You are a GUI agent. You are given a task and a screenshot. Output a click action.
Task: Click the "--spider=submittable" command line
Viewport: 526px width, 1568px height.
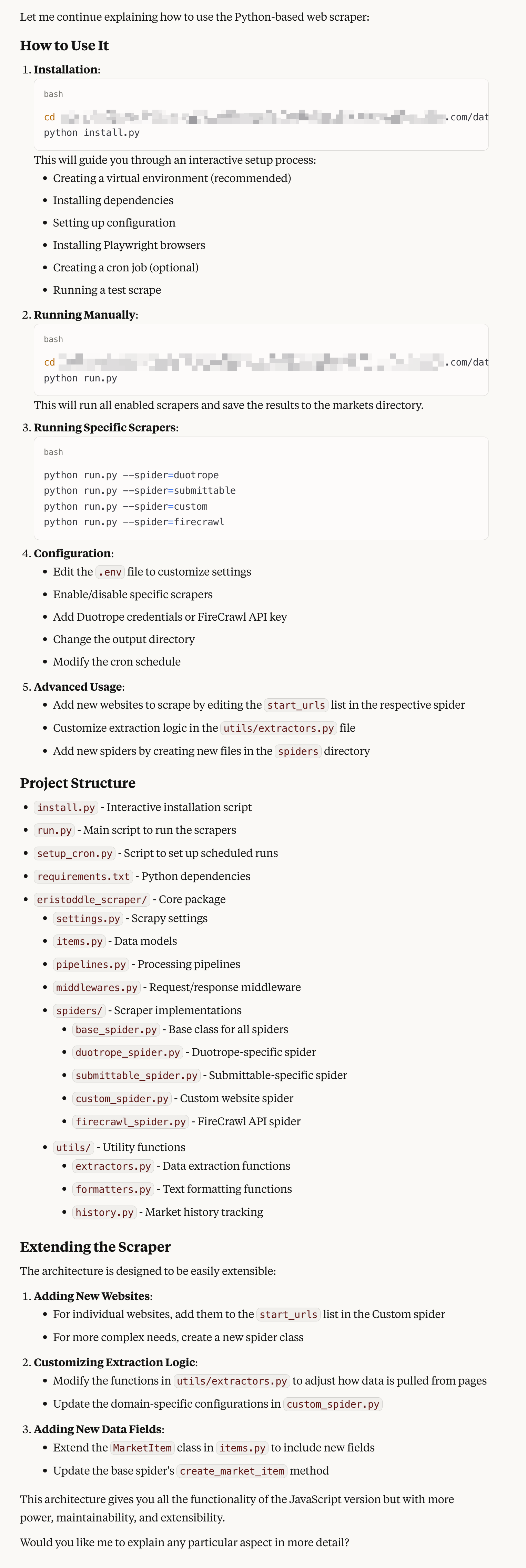(x=140, y=491)
